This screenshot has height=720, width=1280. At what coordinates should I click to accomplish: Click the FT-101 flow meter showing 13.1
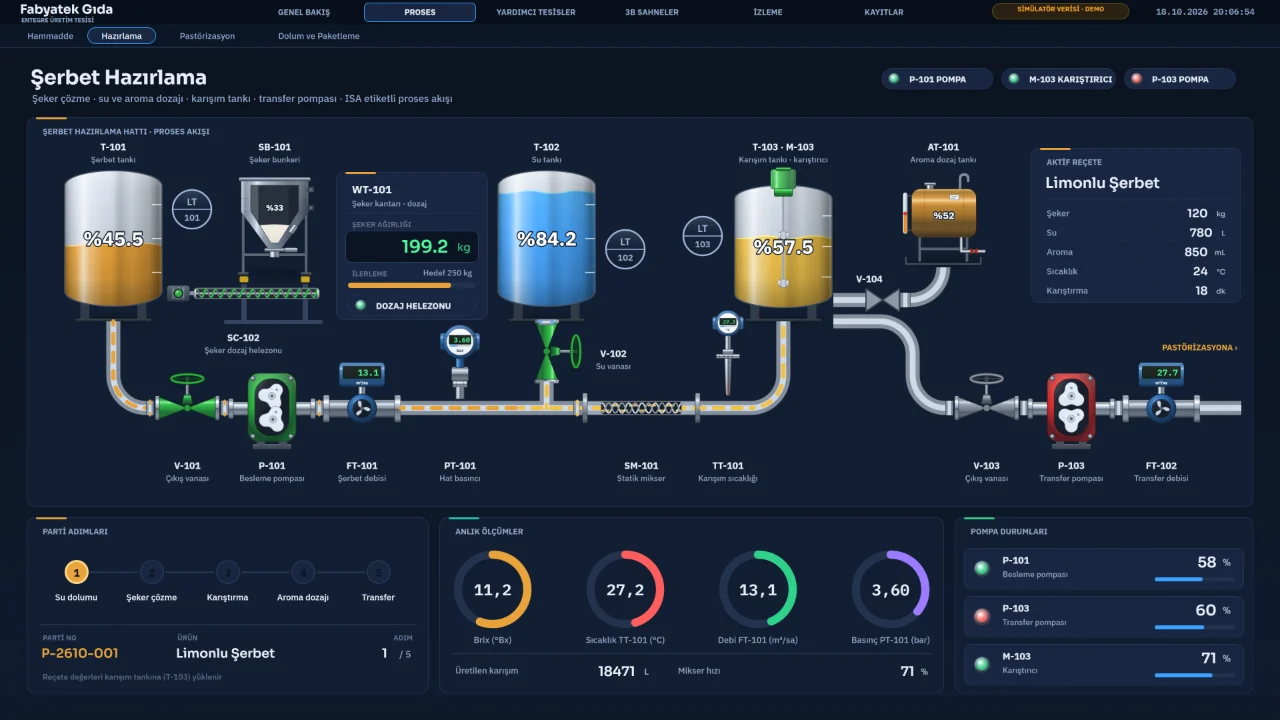click(361, 392)
